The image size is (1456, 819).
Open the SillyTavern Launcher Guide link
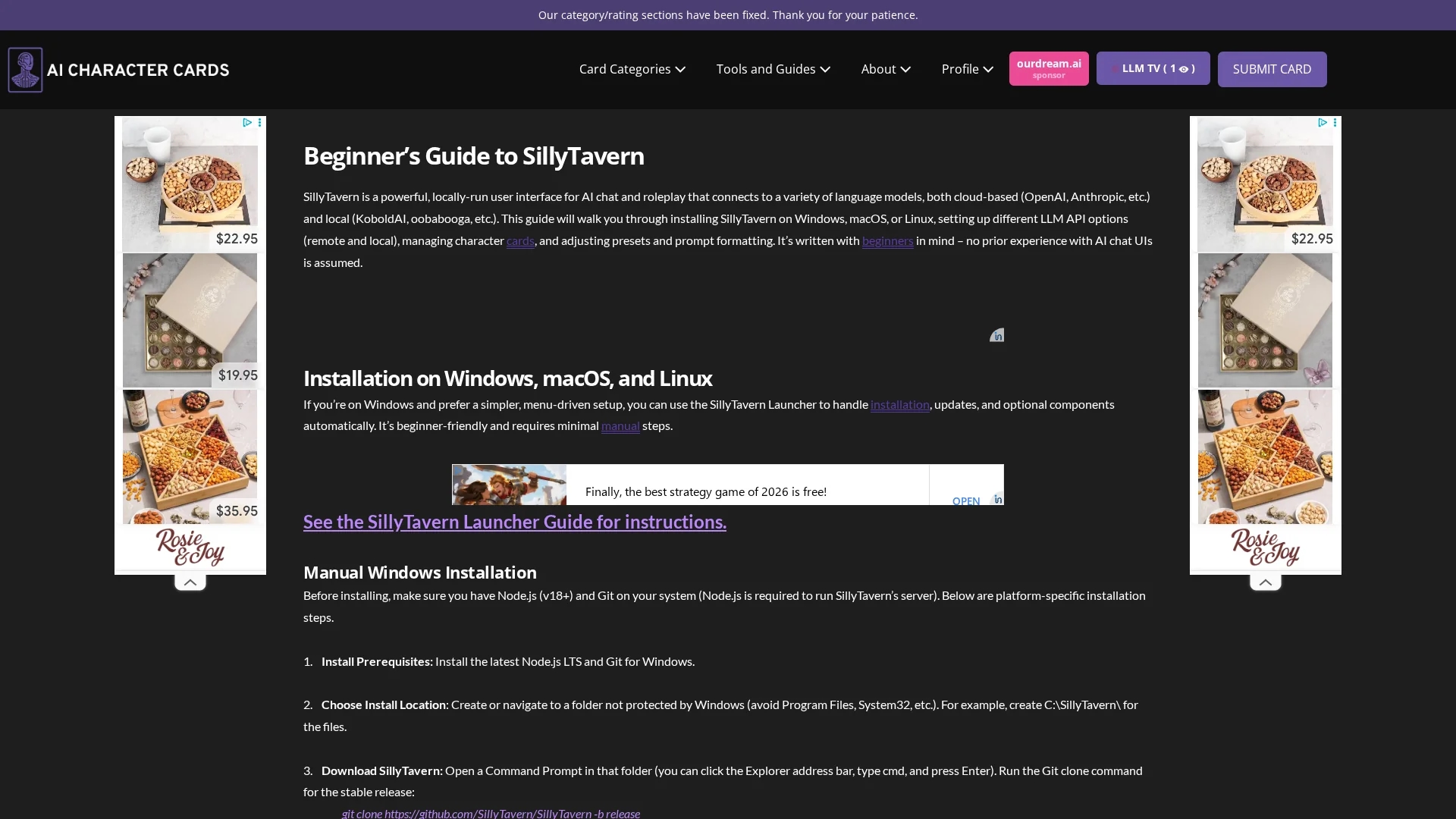515,522
